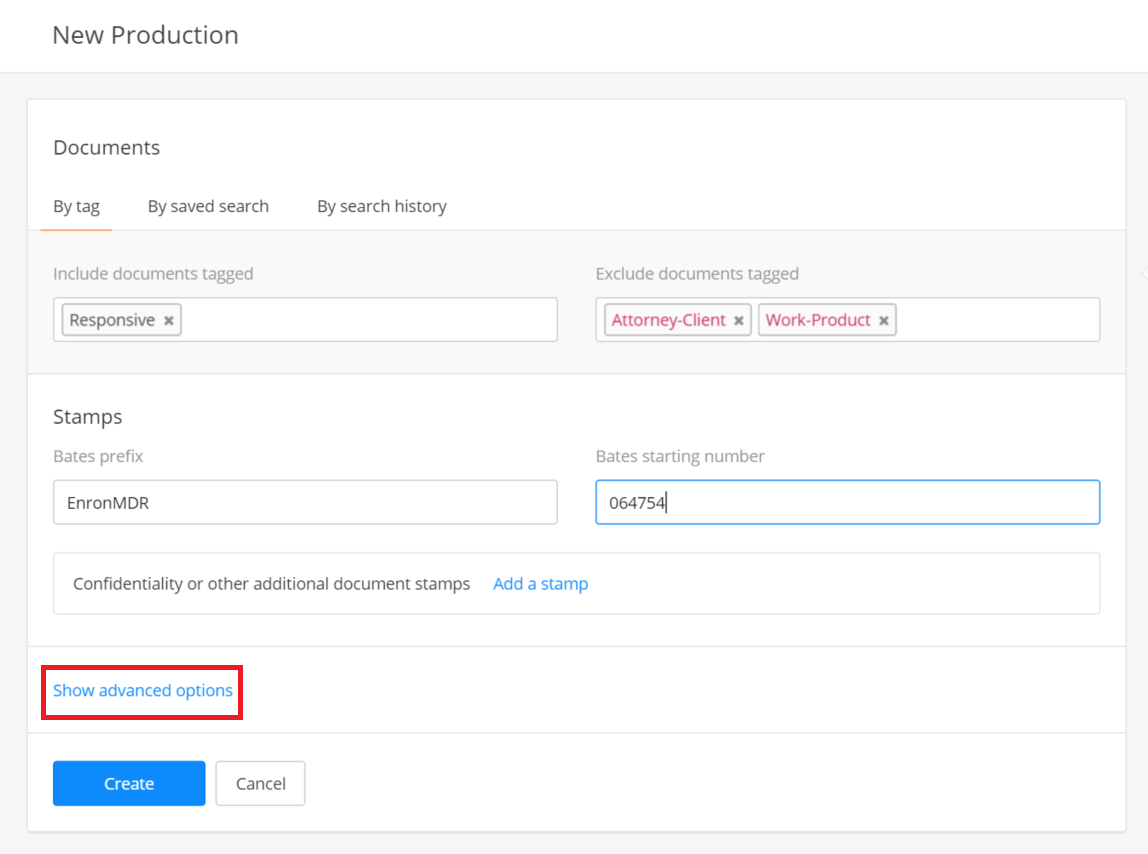Click the Documents section heading

(x=107, y=147)
